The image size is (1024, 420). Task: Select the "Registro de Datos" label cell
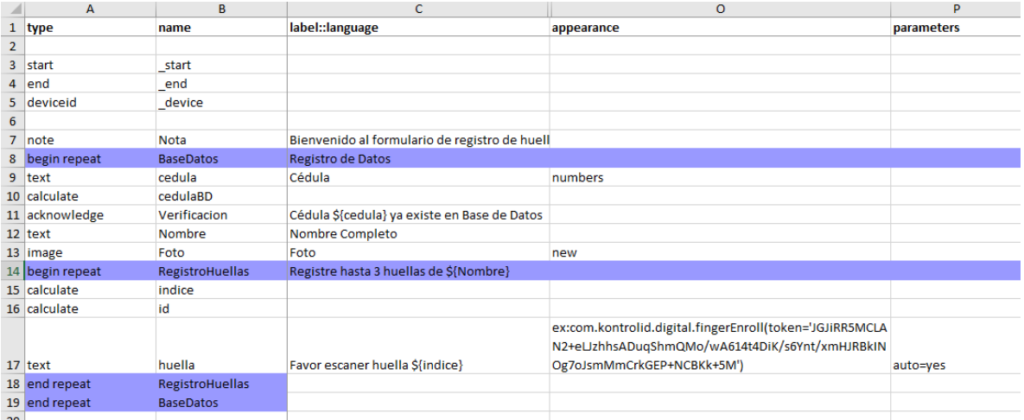click(417, 158)
